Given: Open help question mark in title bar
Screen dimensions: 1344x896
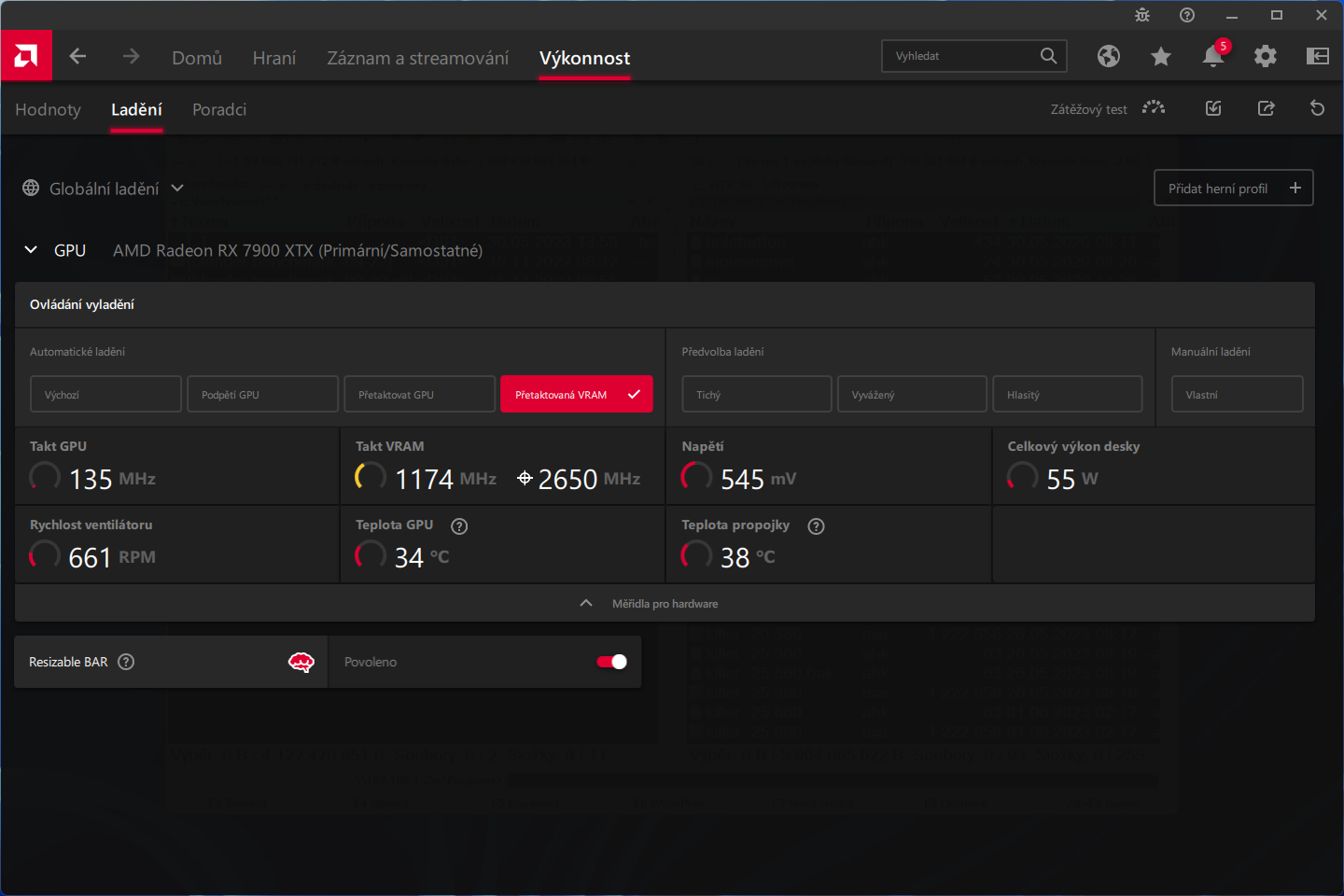Looking at the screenshot, I should pos(1187,15).
